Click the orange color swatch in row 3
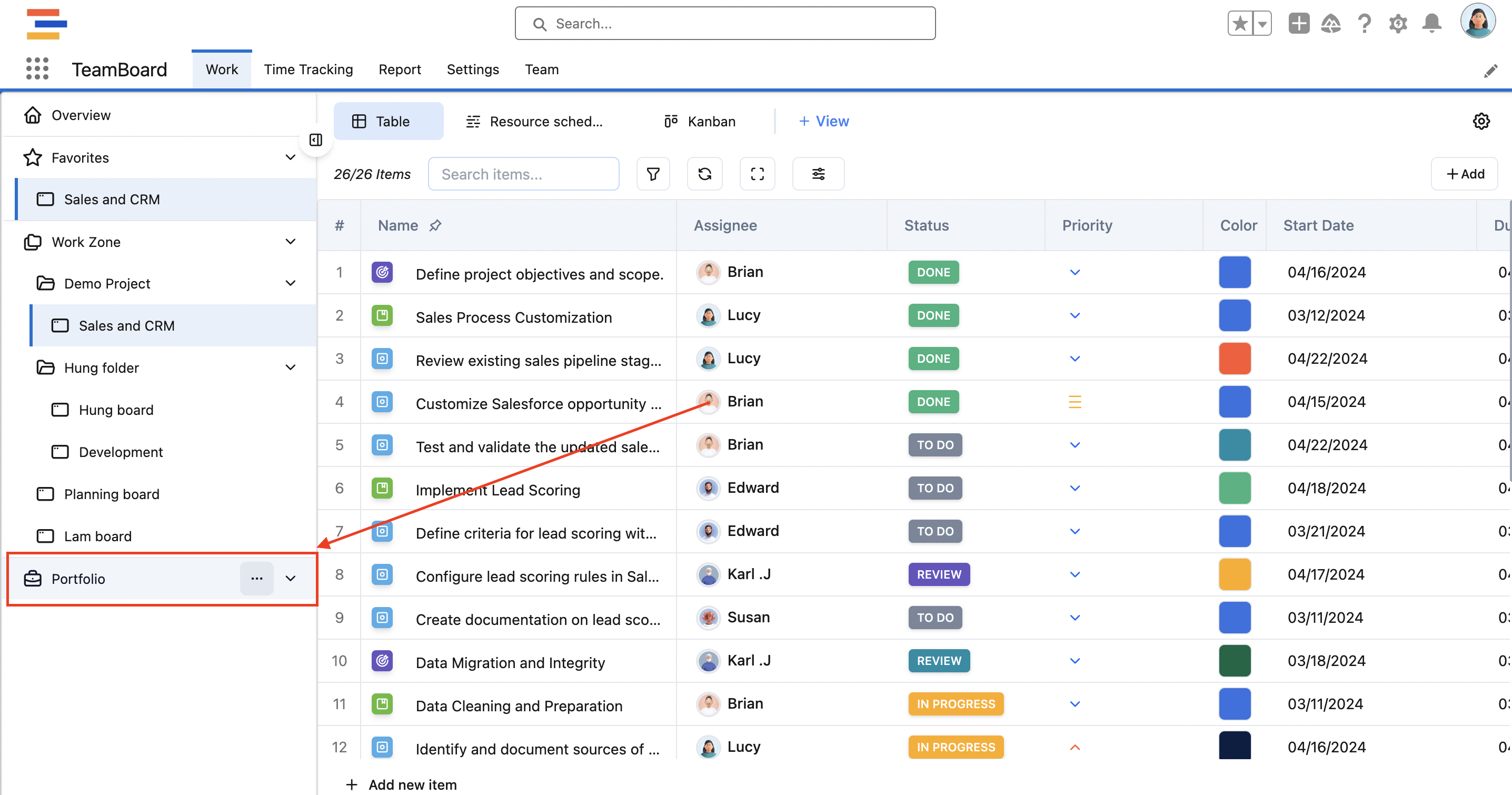This screenshot has height=795, width=1512. [1235, 359]
